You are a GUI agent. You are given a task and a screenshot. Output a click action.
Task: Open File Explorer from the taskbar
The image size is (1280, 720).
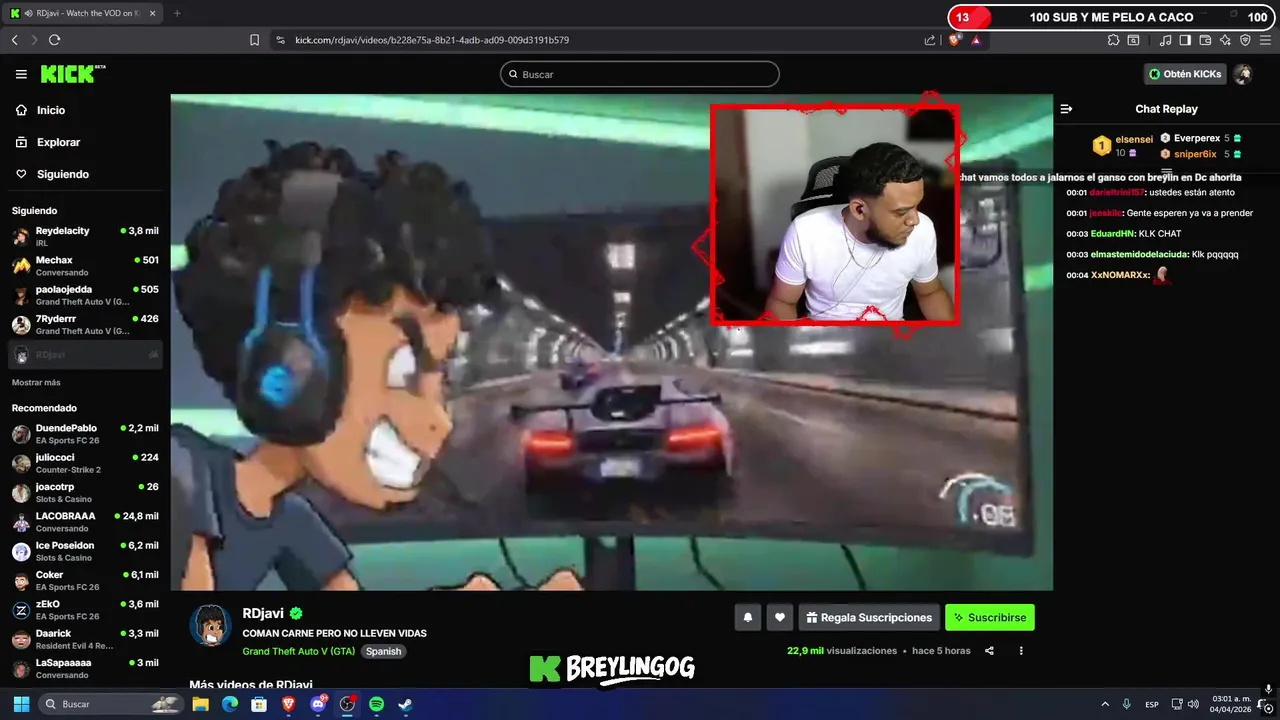pyautogui.click(x=200, y=704)
